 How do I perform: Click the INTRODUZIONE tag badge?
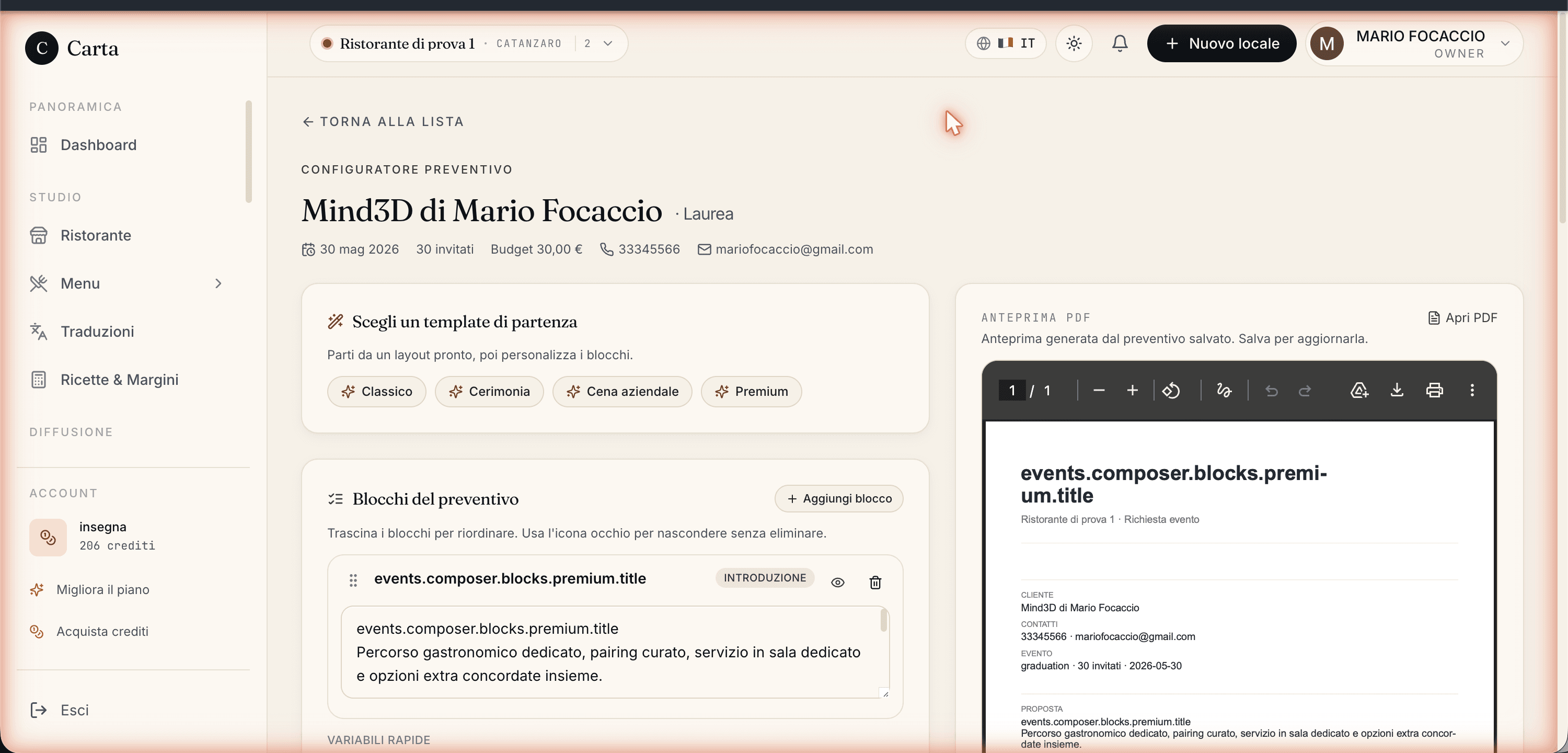(765, 577)
